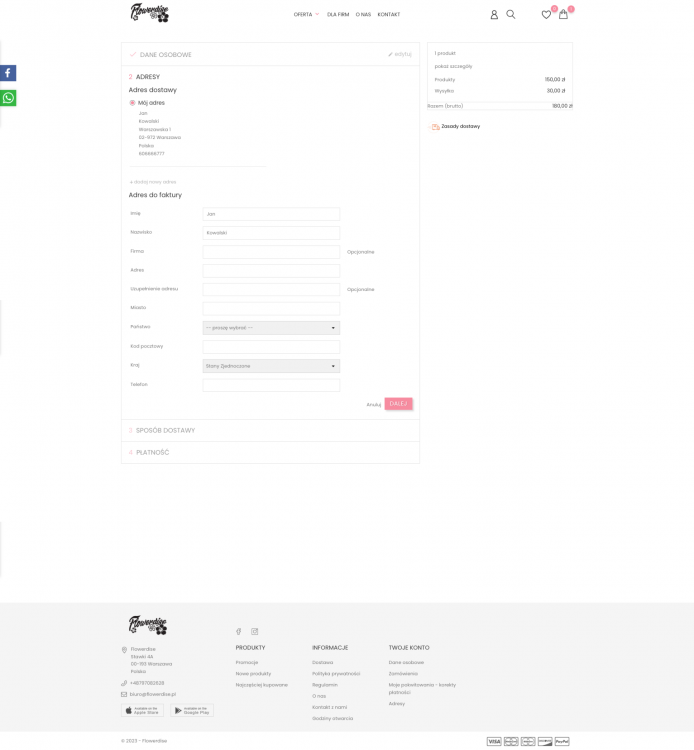Open footer Zamówienia link
Screen dimensions: 694x750
tap(403, 673)
